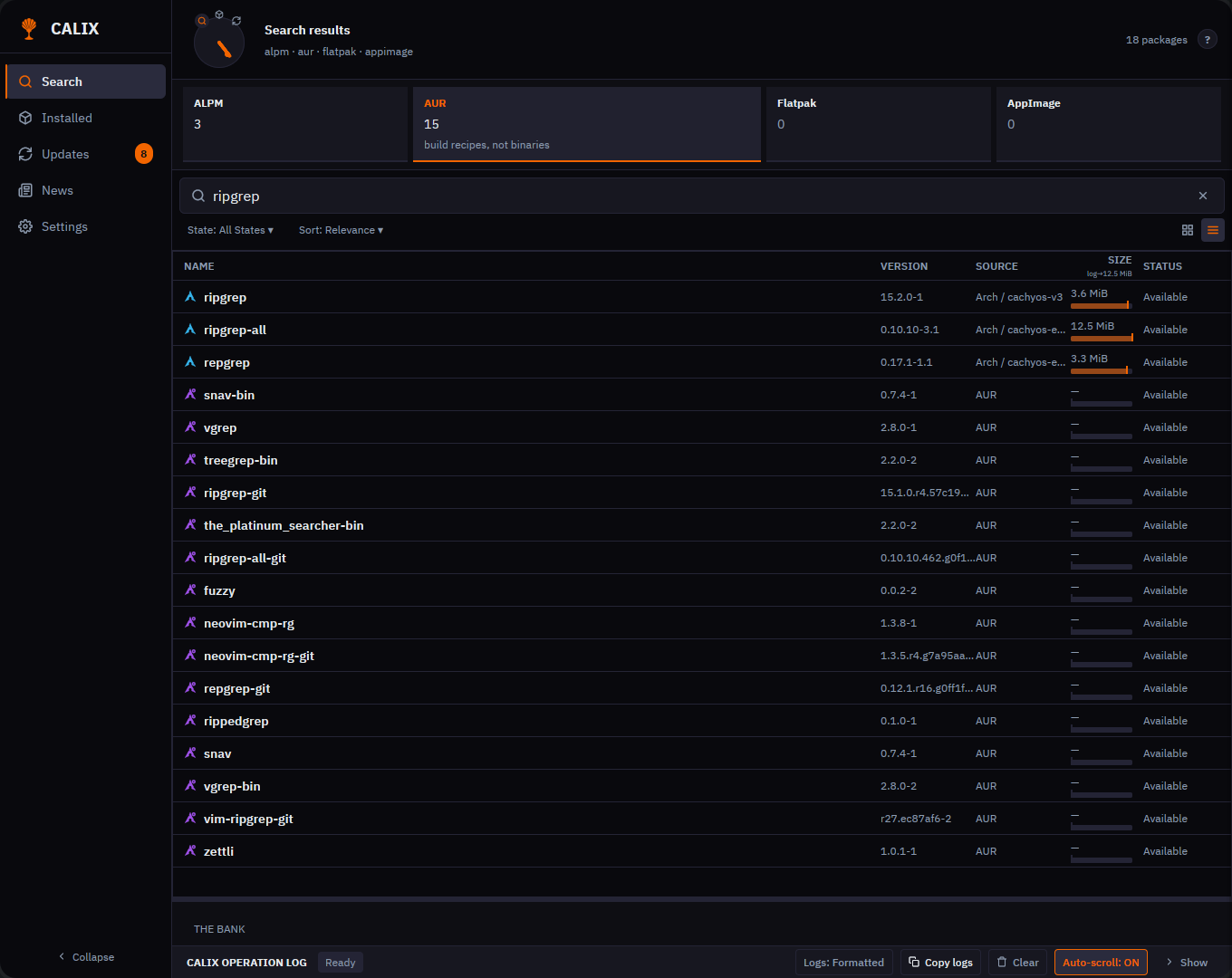
Task: Click the SIZE column header
Action: click(1120, 260)
